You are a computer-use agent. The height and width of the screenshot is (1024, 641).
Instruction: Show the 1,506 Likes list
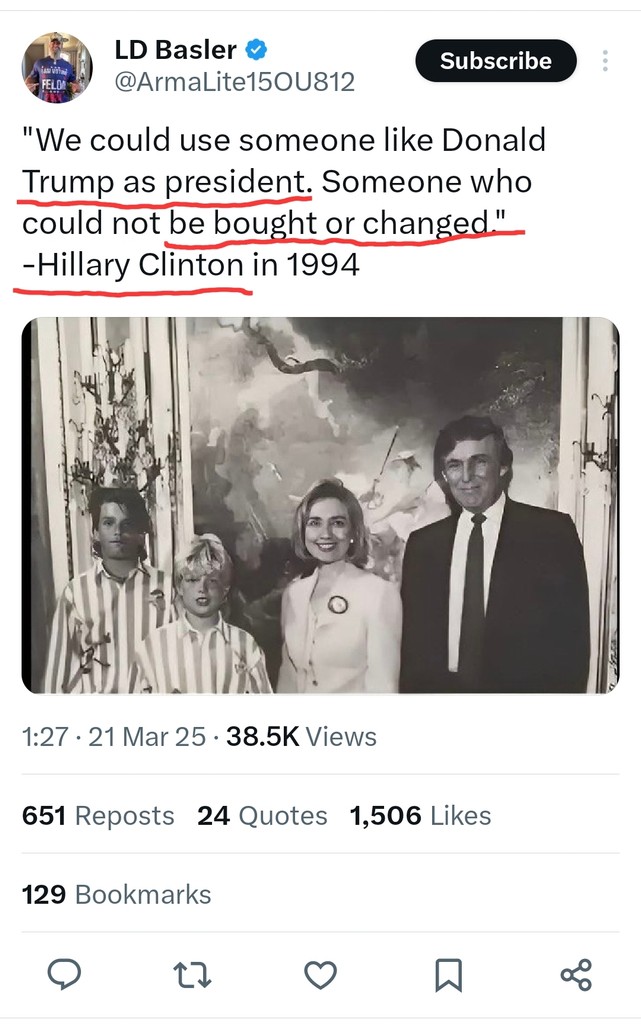click(x=420, y=816)
